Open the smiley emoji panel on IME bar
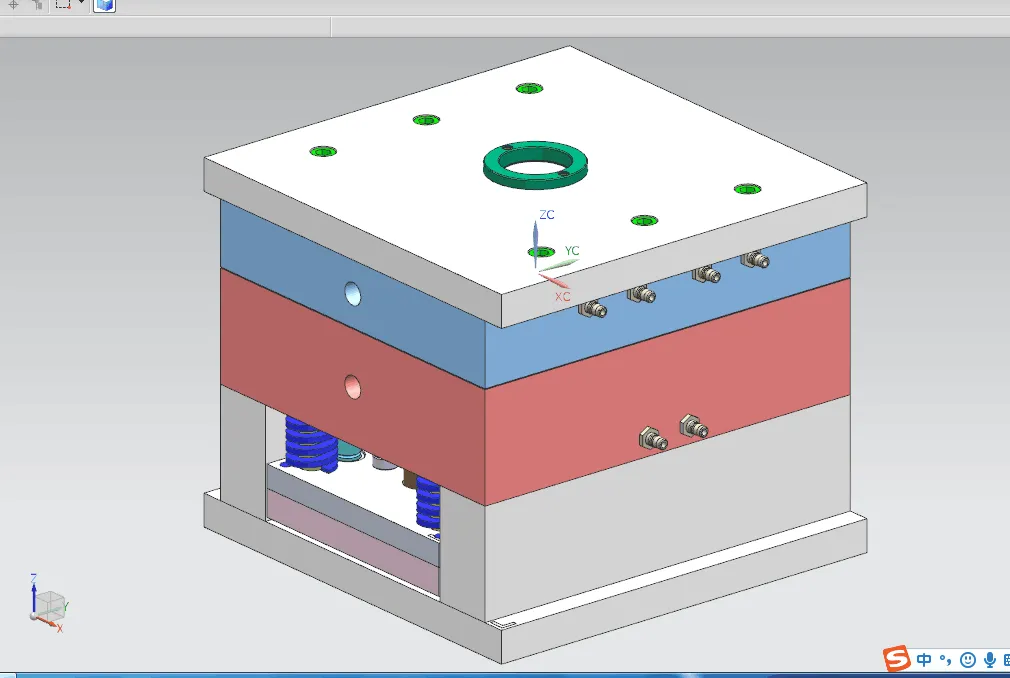Image resolution: width=1010 pixels, height=678 pixels. click(x=967, y=659)
